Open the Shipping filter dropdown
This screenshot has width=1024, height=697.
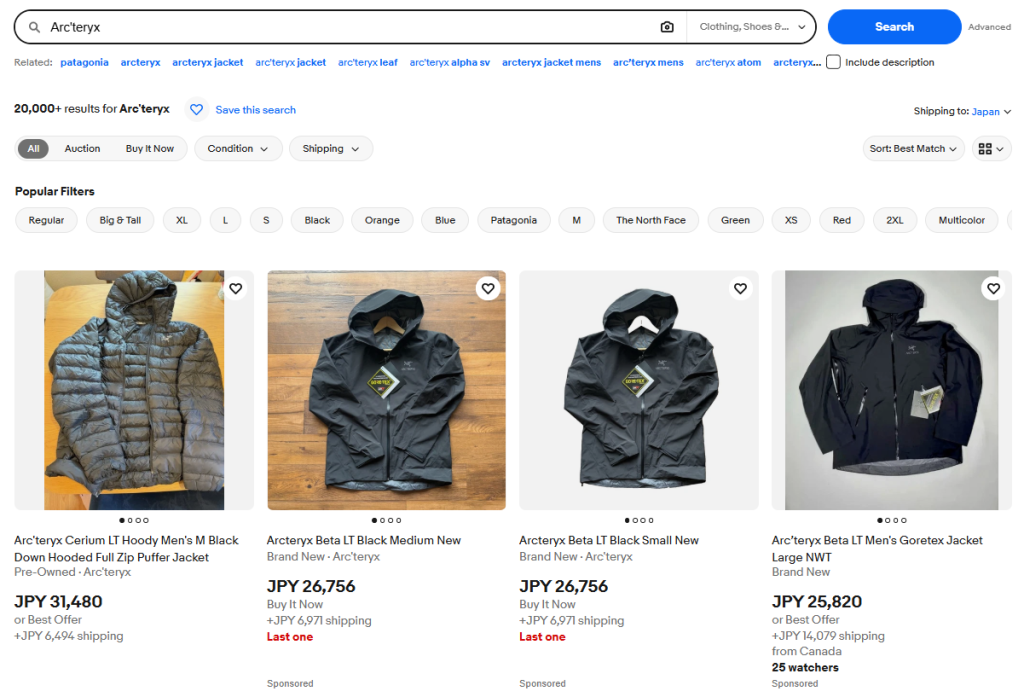[x=330, y=148]
